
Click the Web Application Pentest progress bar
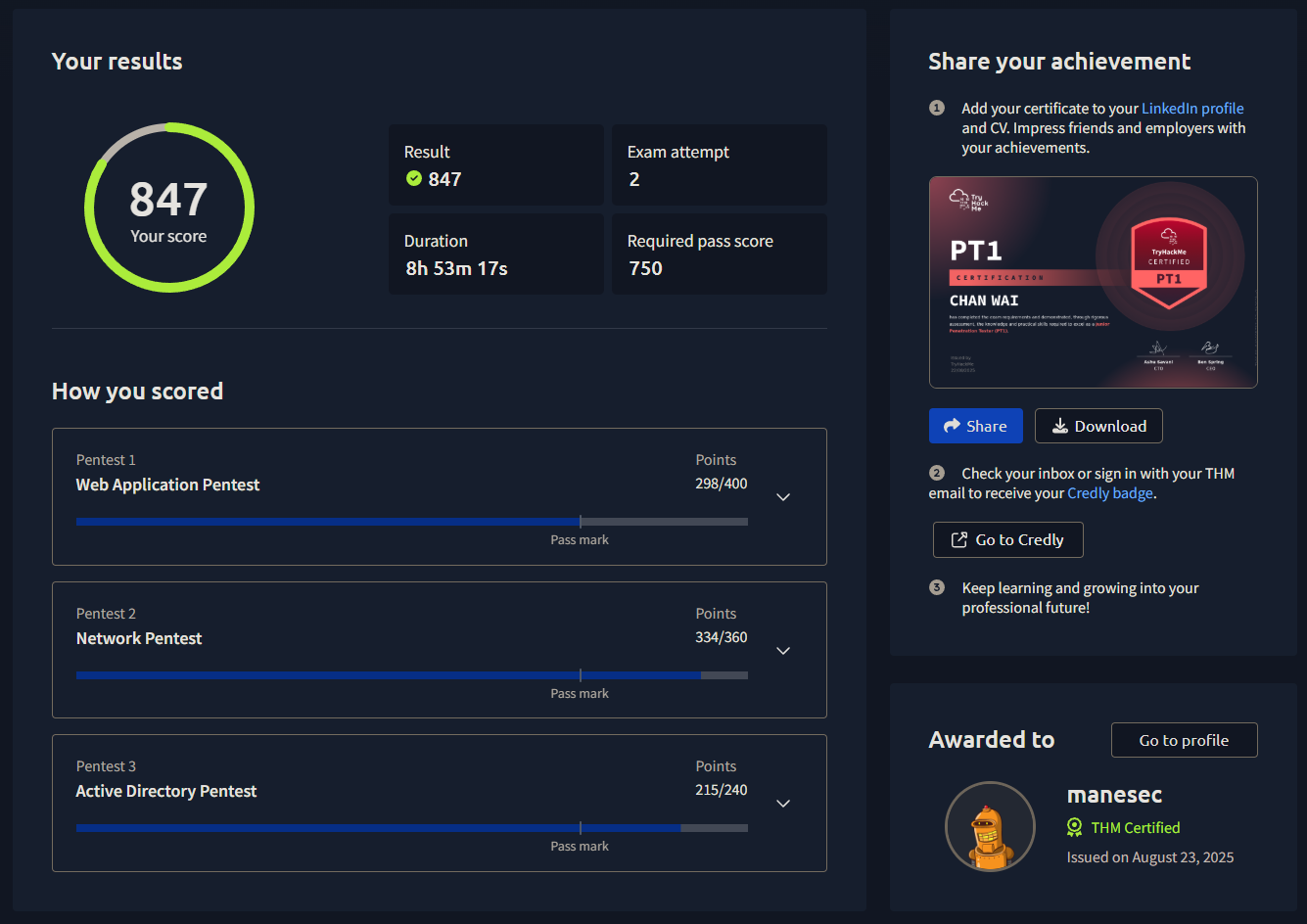(x=411, y=522)
